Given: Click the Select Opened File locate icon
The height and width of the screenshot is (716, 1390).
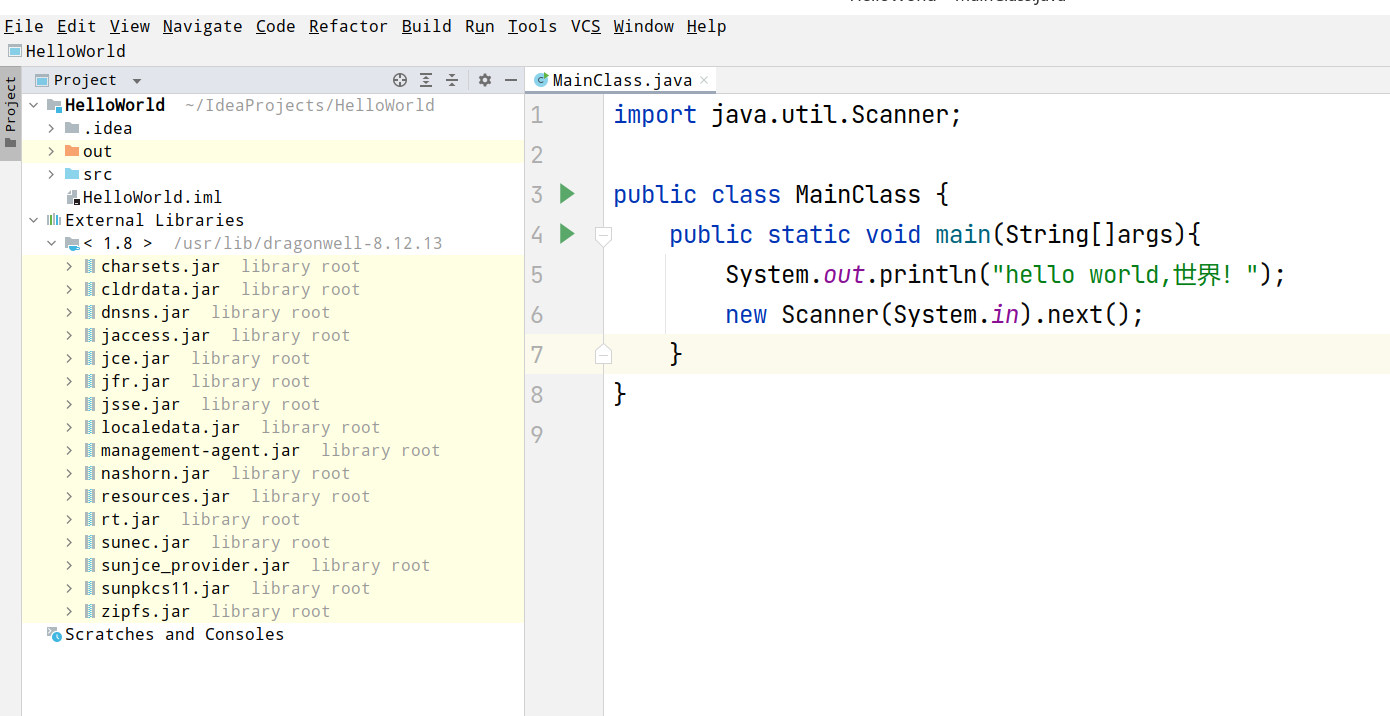Looking at the screenshot, I should coord(400,80).
